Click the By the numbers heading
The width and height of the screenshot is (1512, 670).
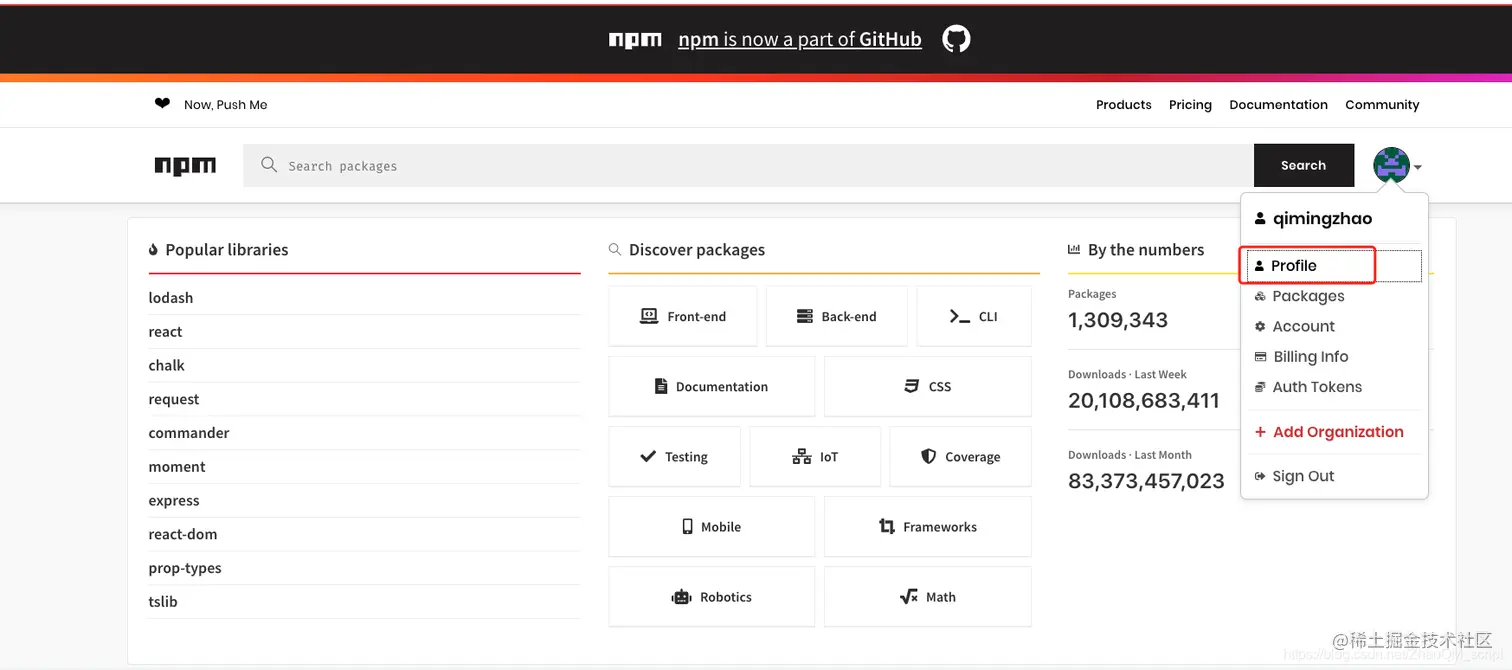click(1146, 250)
